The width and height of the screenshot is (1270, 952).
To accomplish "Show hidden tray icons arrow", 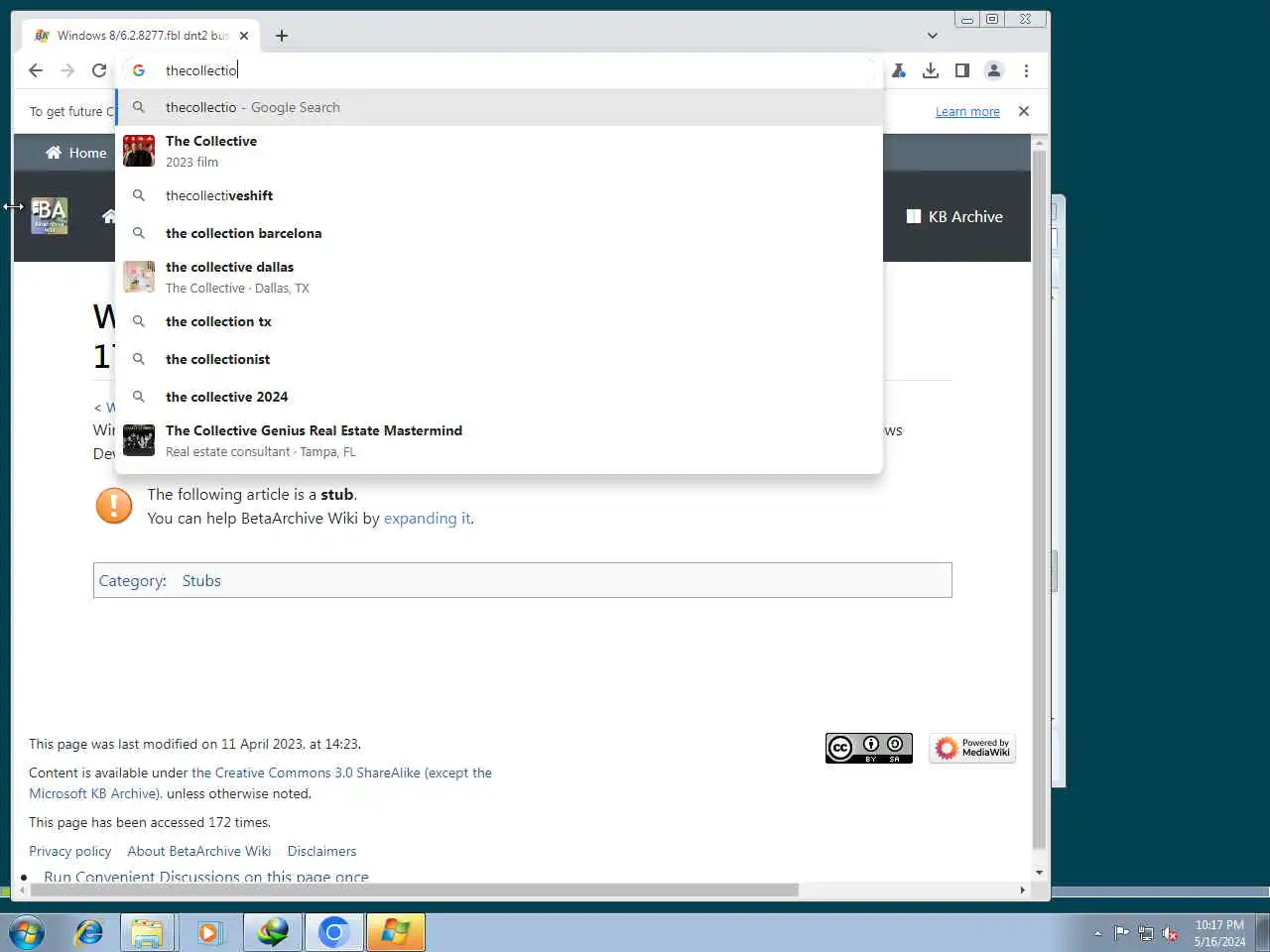I will click(1097, 933).
